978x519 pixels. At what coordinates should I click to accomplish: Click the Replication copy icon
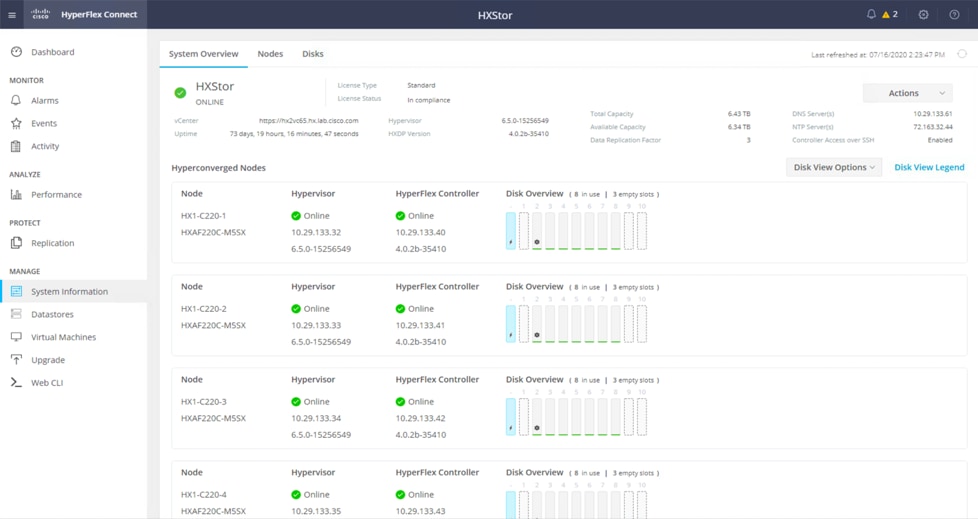pyautogui.click(x=16, y=243)
